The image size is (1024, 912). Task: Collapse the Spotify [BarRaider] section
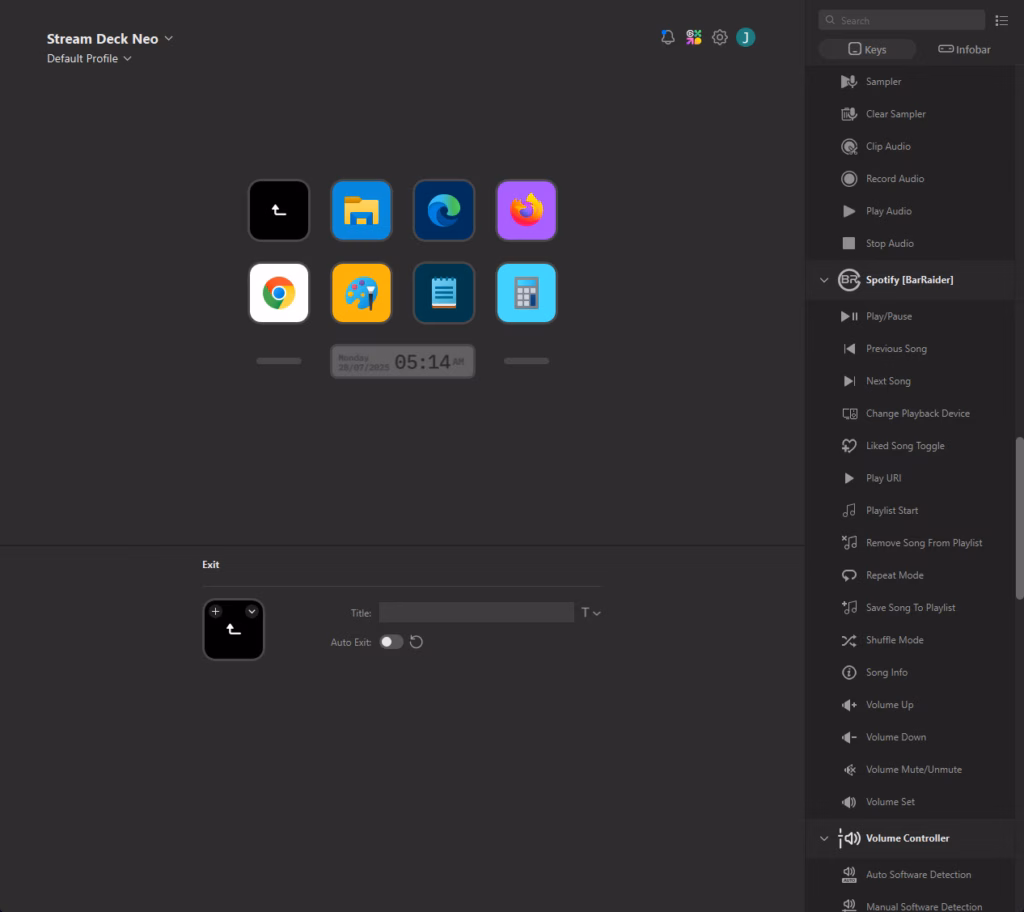[824, 280]
